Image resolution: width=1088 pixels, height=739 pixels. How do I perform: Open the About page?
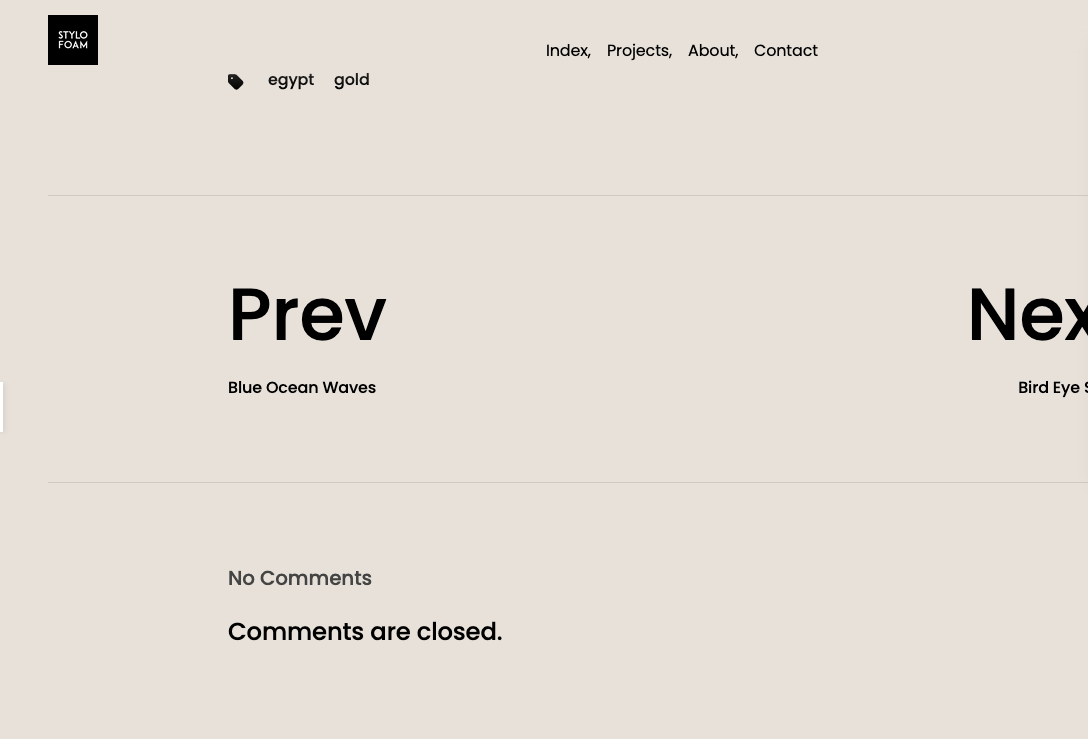[711, 51]
